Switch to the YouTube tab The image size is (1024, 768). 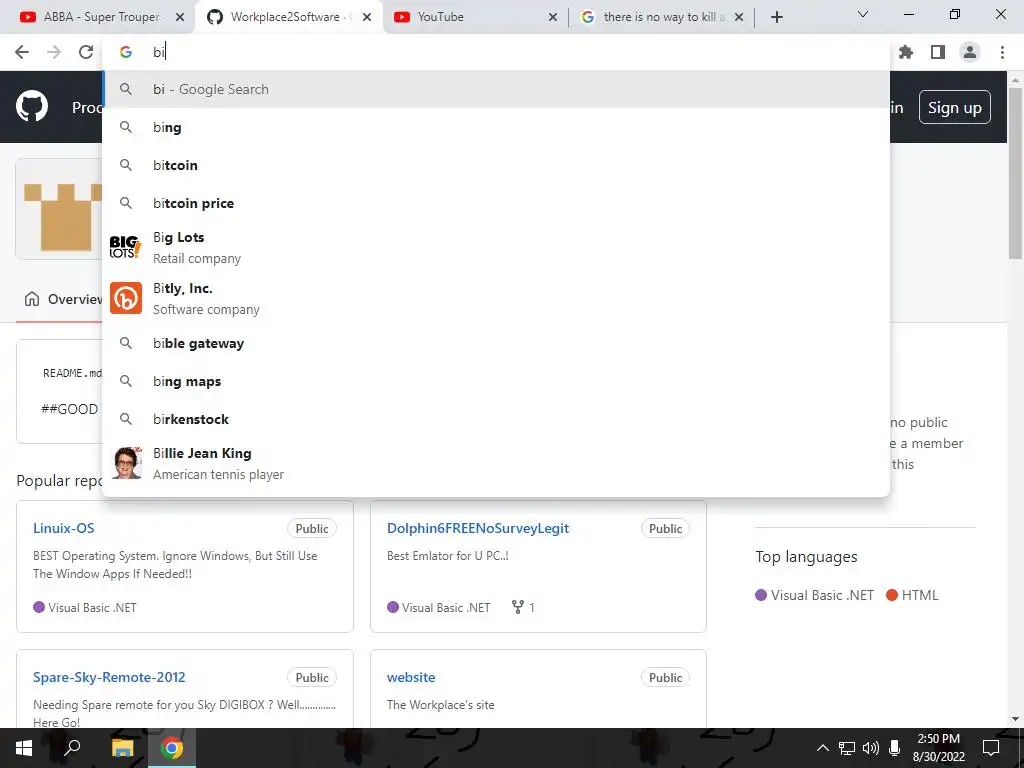473,18
